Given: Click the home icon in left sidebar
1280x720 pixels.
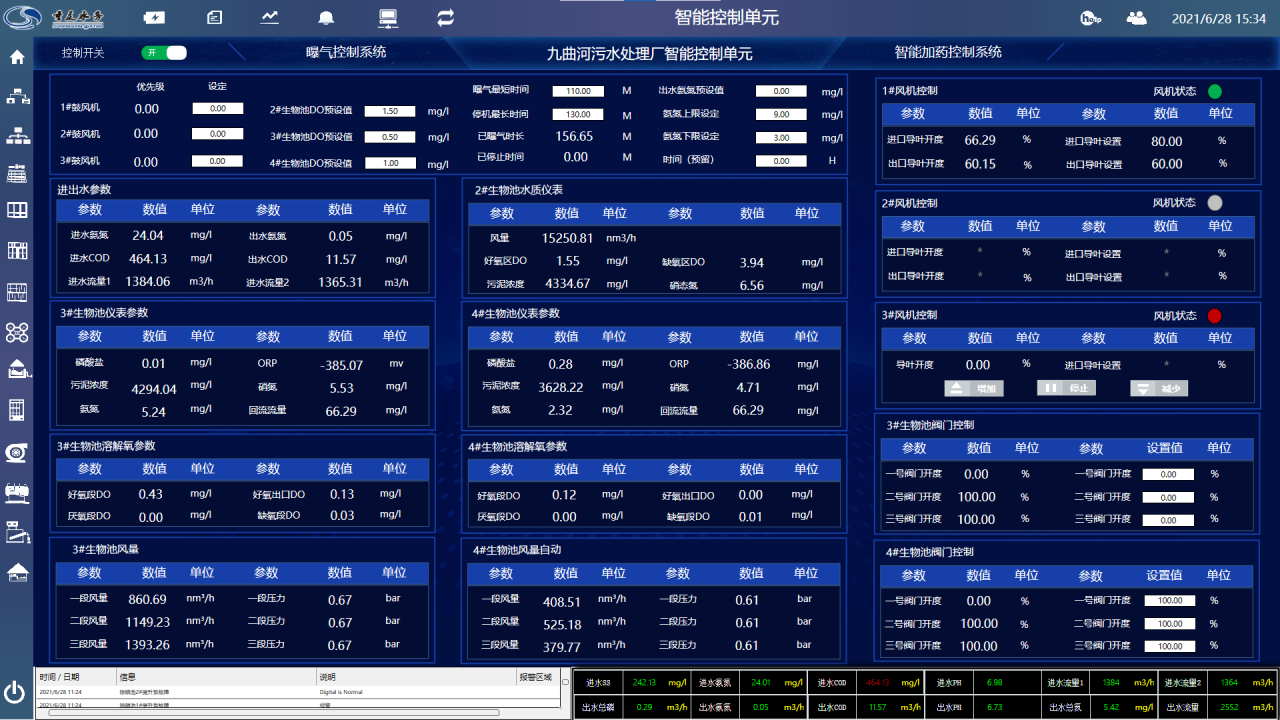Looking at the screenshot, I should 17,57.
